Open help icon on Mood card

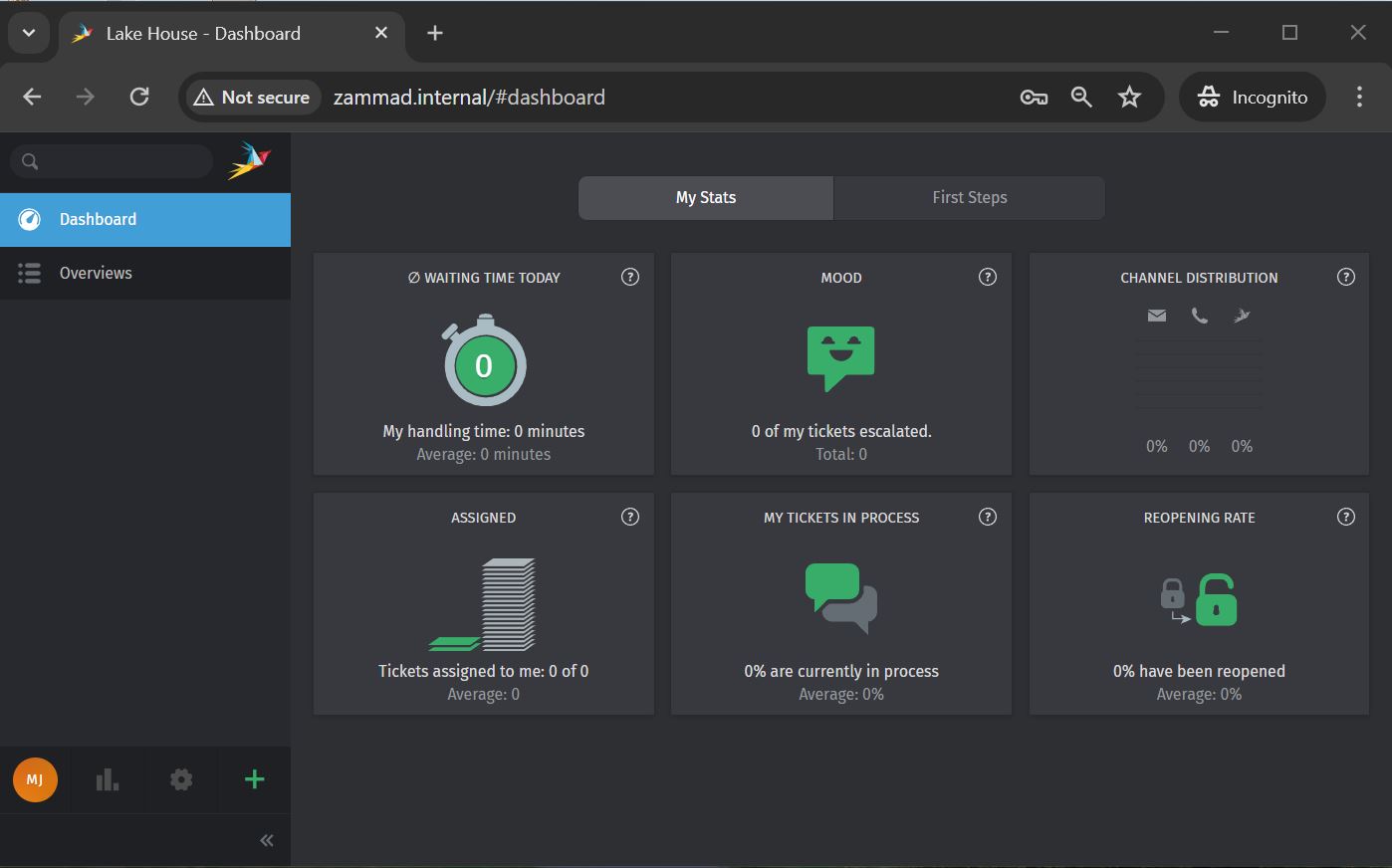point(987,277)
